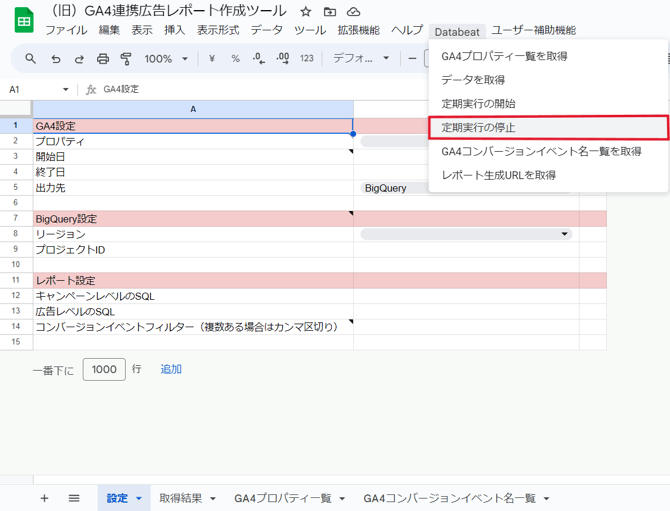Viewport: 670px width, 511px height.
Task: Open GA4コンバージョンイベント名一覧 tab menu arrow
Action: [547, 499]
